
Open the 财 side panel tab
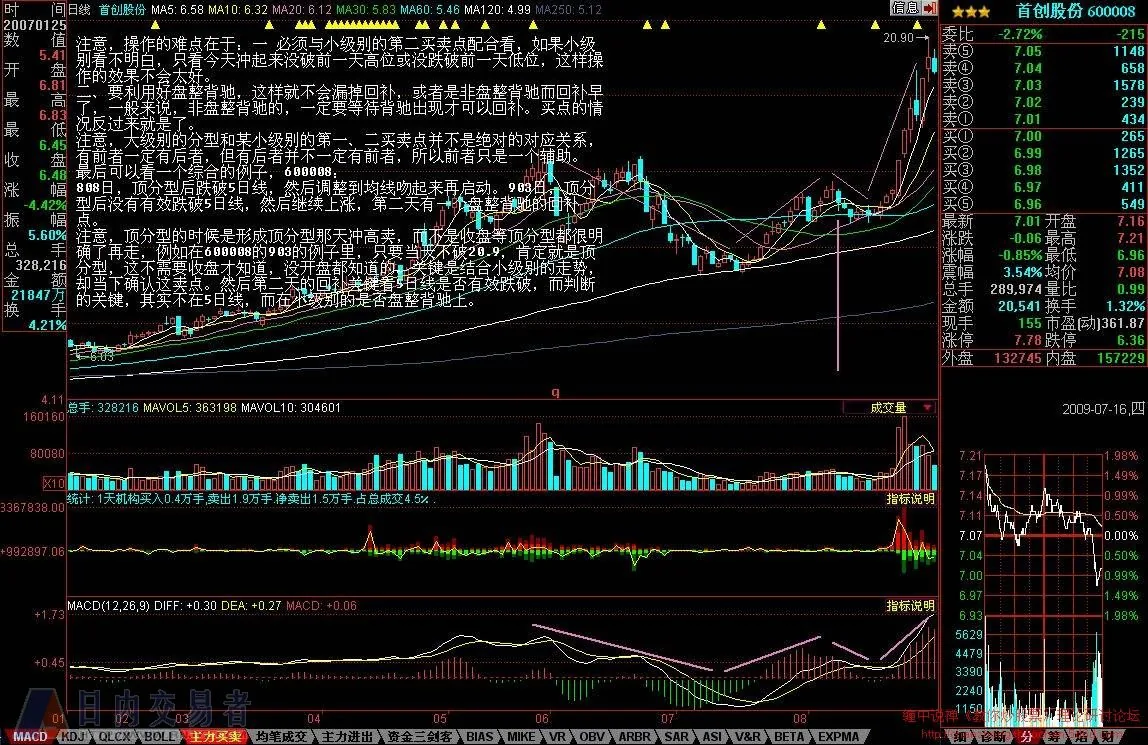point(1108,737)
